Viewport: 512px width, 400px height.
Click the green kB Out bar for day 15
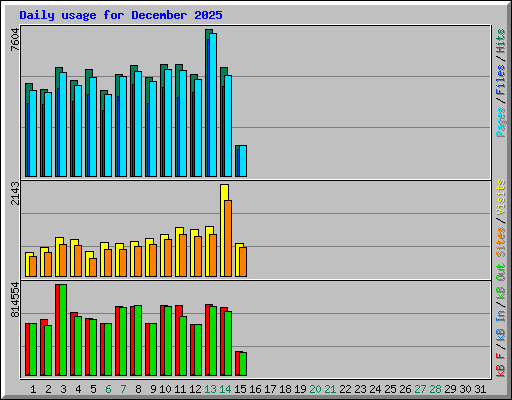[243, 364]
